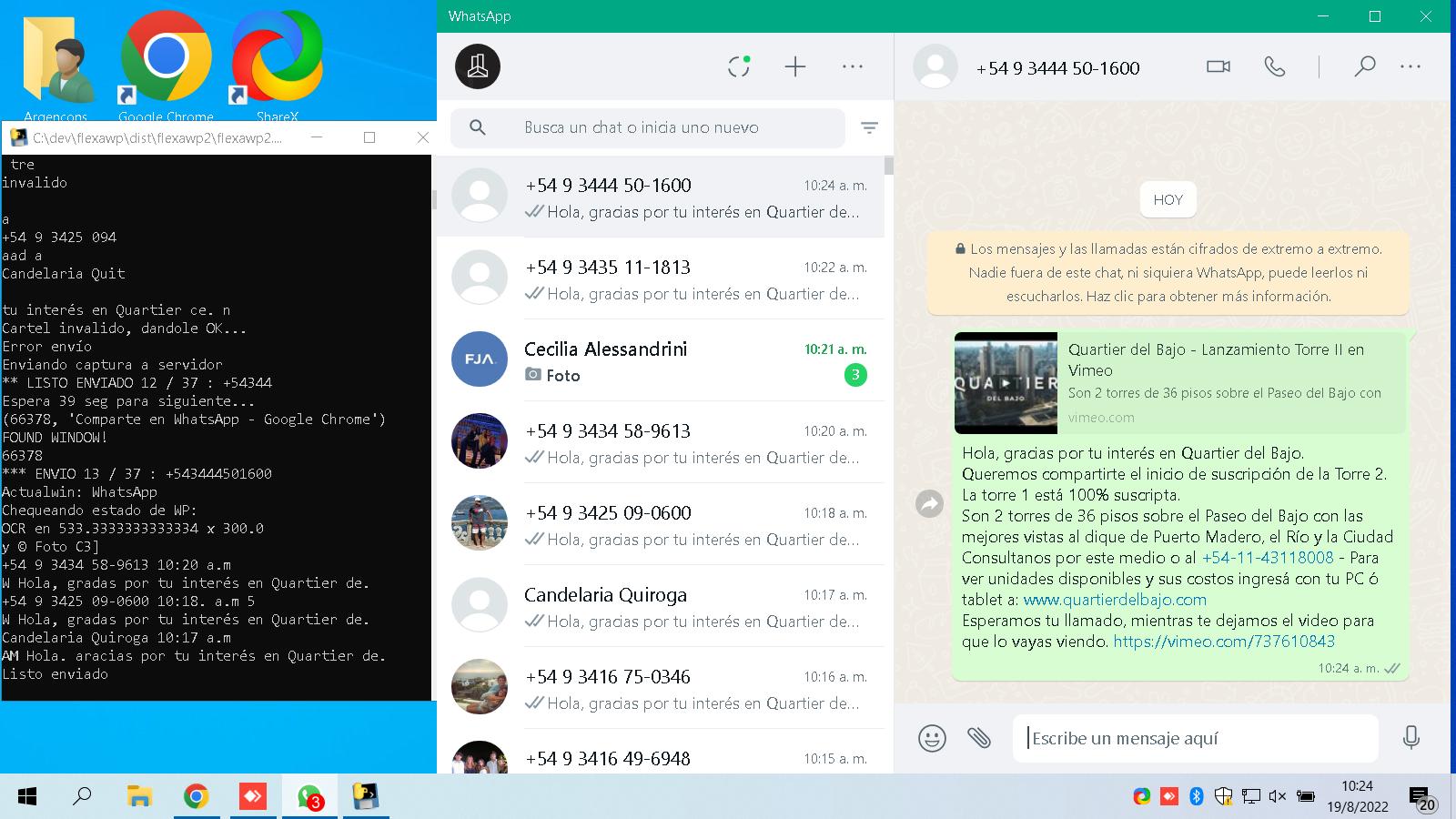Play the Quartier del Bajo video thumbnail
Viewport: 1456px width, 819px height.
1006,383
